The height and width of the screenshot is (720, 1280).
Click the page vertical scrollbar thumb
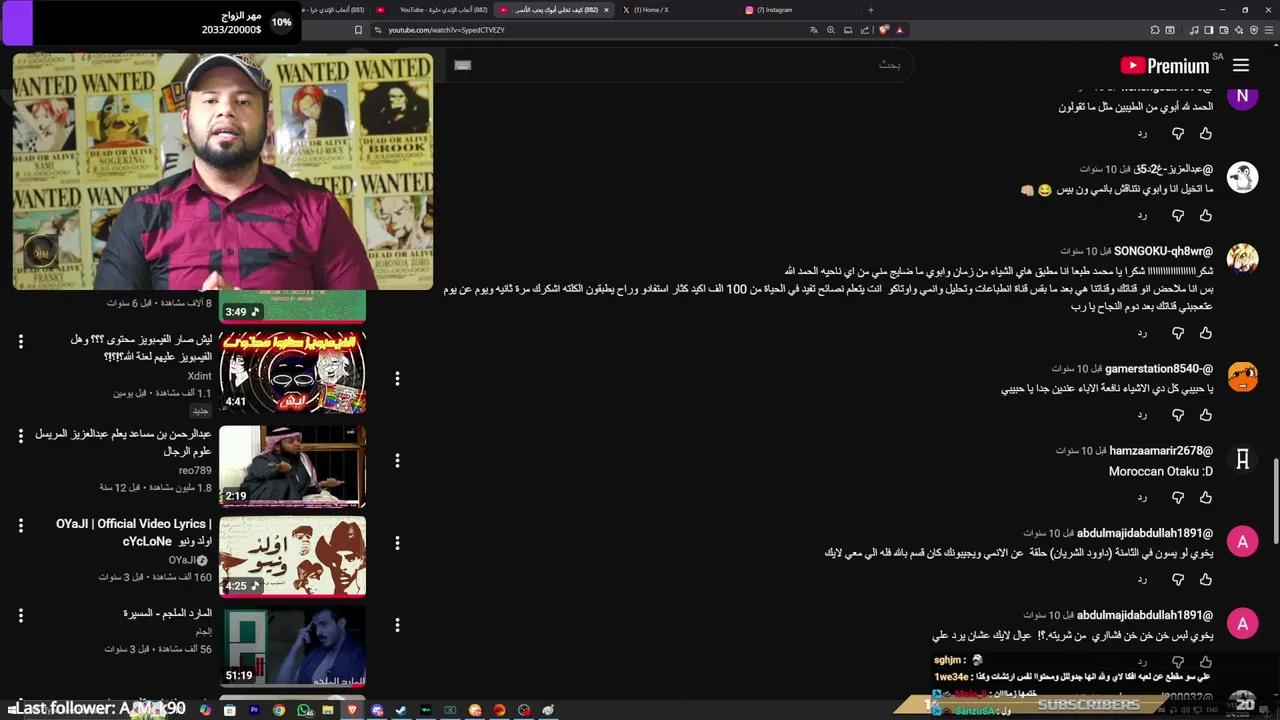(x=1275, y=501)
